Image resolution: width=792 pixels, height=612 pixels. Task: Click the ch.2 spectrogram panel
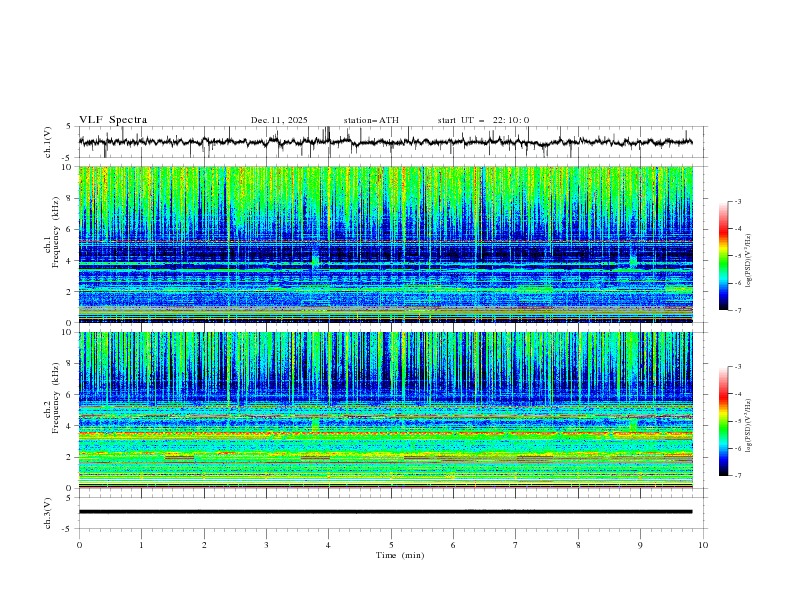pos(386,410)
